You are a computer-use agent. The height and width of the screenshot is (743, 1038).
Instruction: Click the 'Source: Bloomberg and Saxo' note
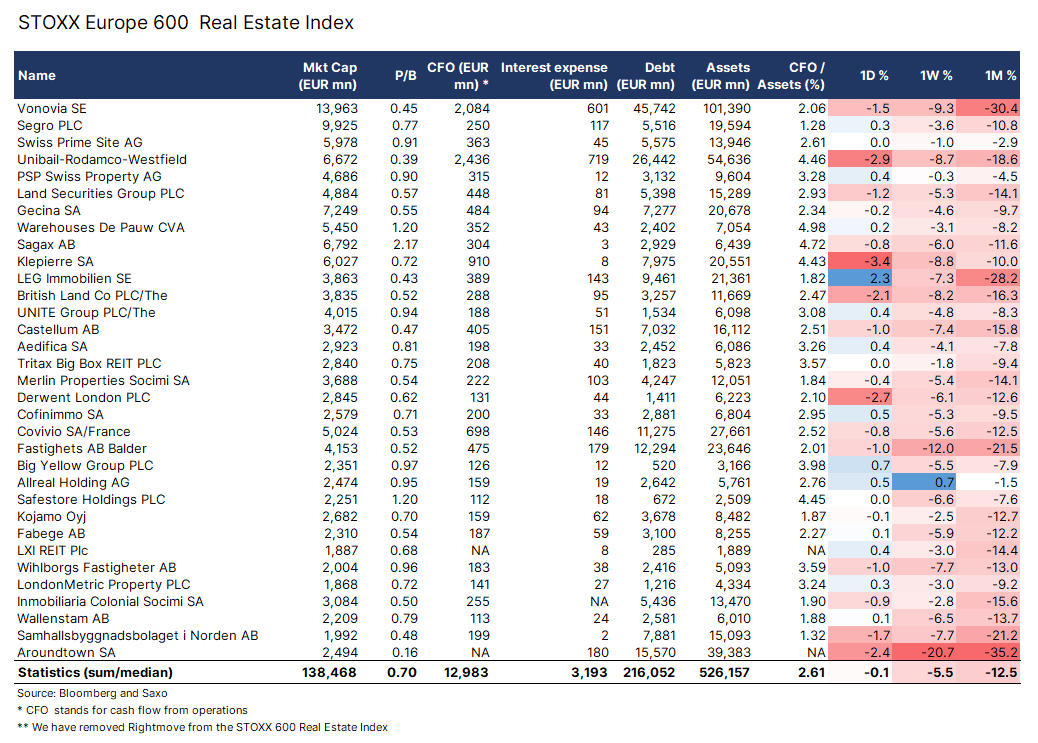pos(92,693)
